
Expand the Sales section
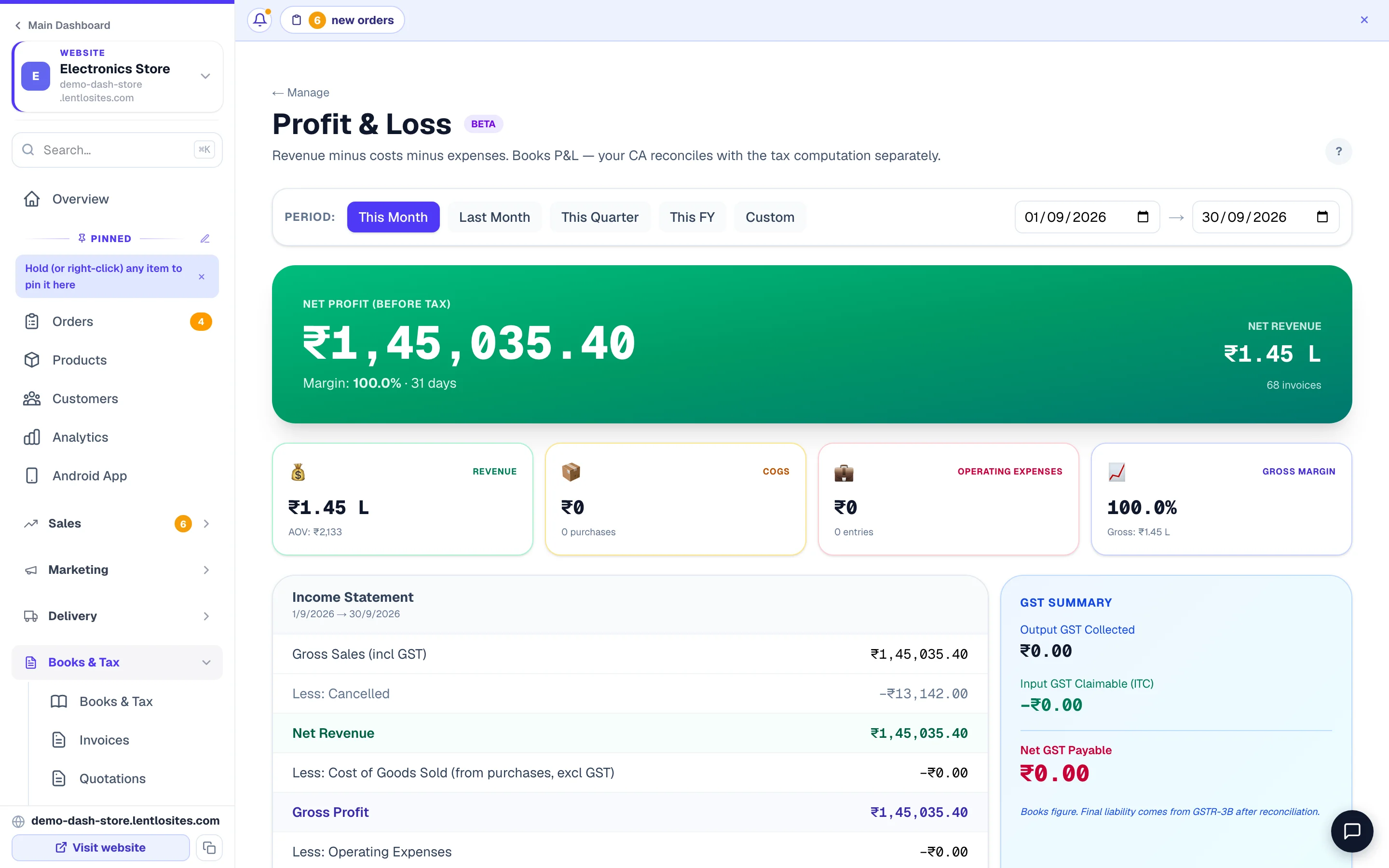[117, 524]
